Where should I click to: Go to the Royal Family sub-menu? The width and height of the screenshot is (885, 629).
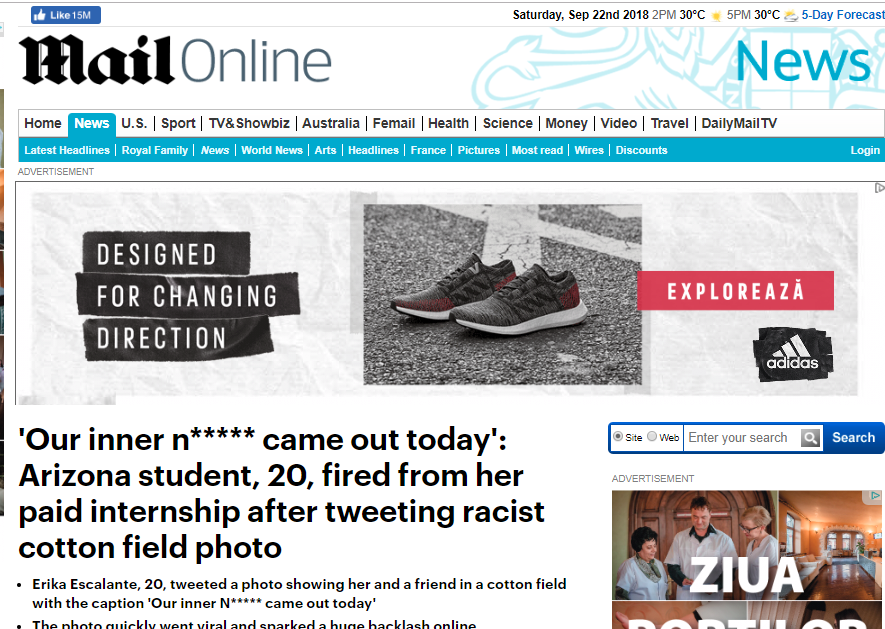pyautogui.click(x=155, y=150)
